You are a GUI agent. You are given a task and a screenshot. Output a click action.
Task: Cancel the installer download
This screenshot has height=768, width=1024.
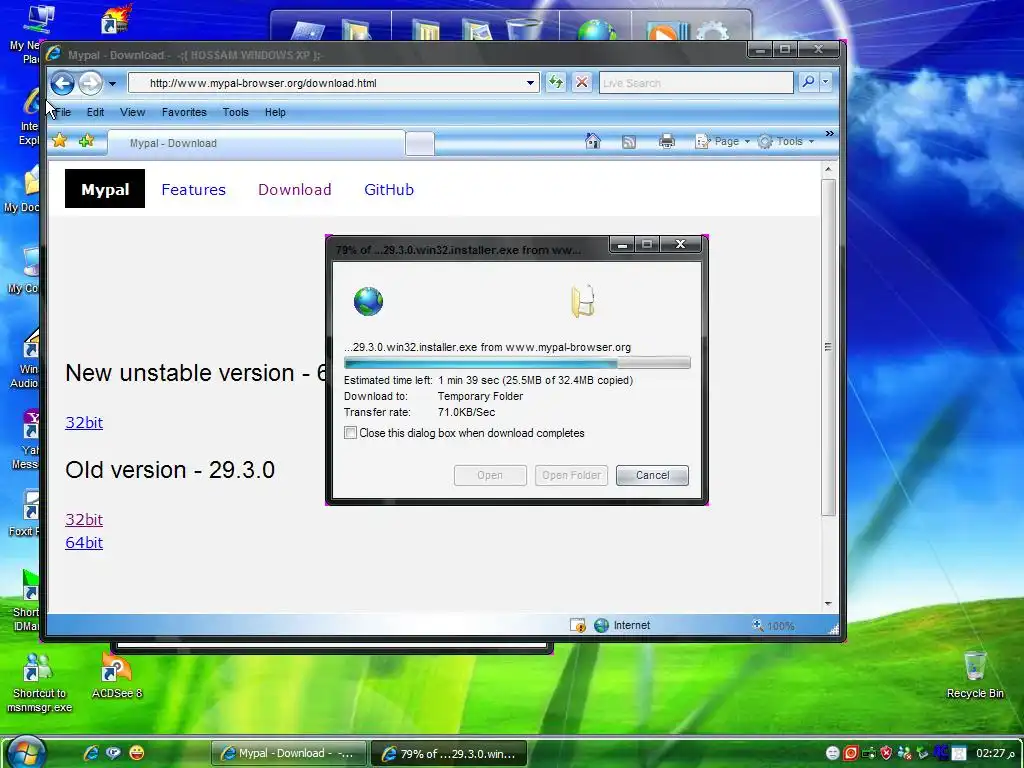652,475
